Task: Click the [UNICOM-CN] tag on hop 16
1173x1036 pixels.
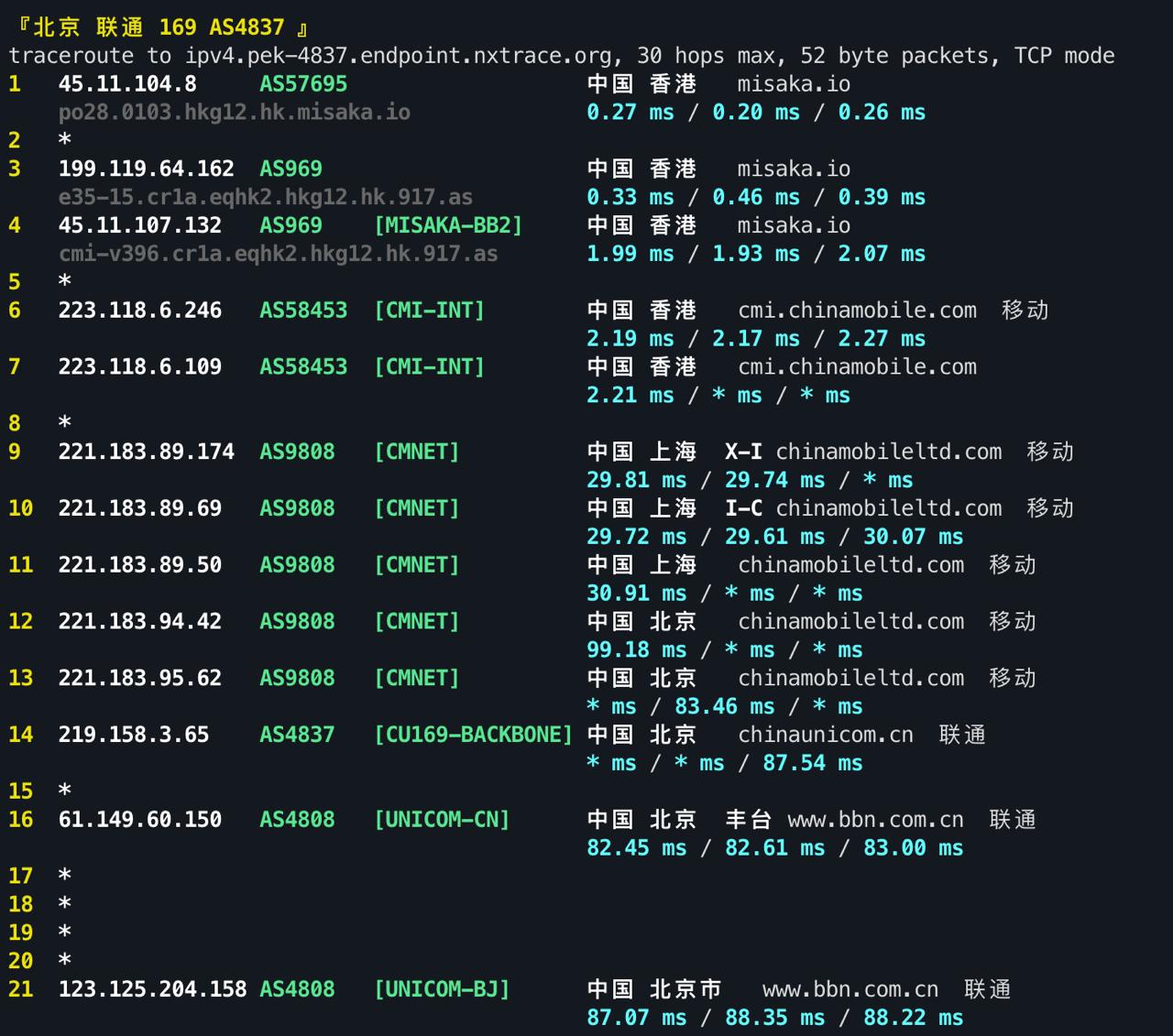Action: (444, 819)
